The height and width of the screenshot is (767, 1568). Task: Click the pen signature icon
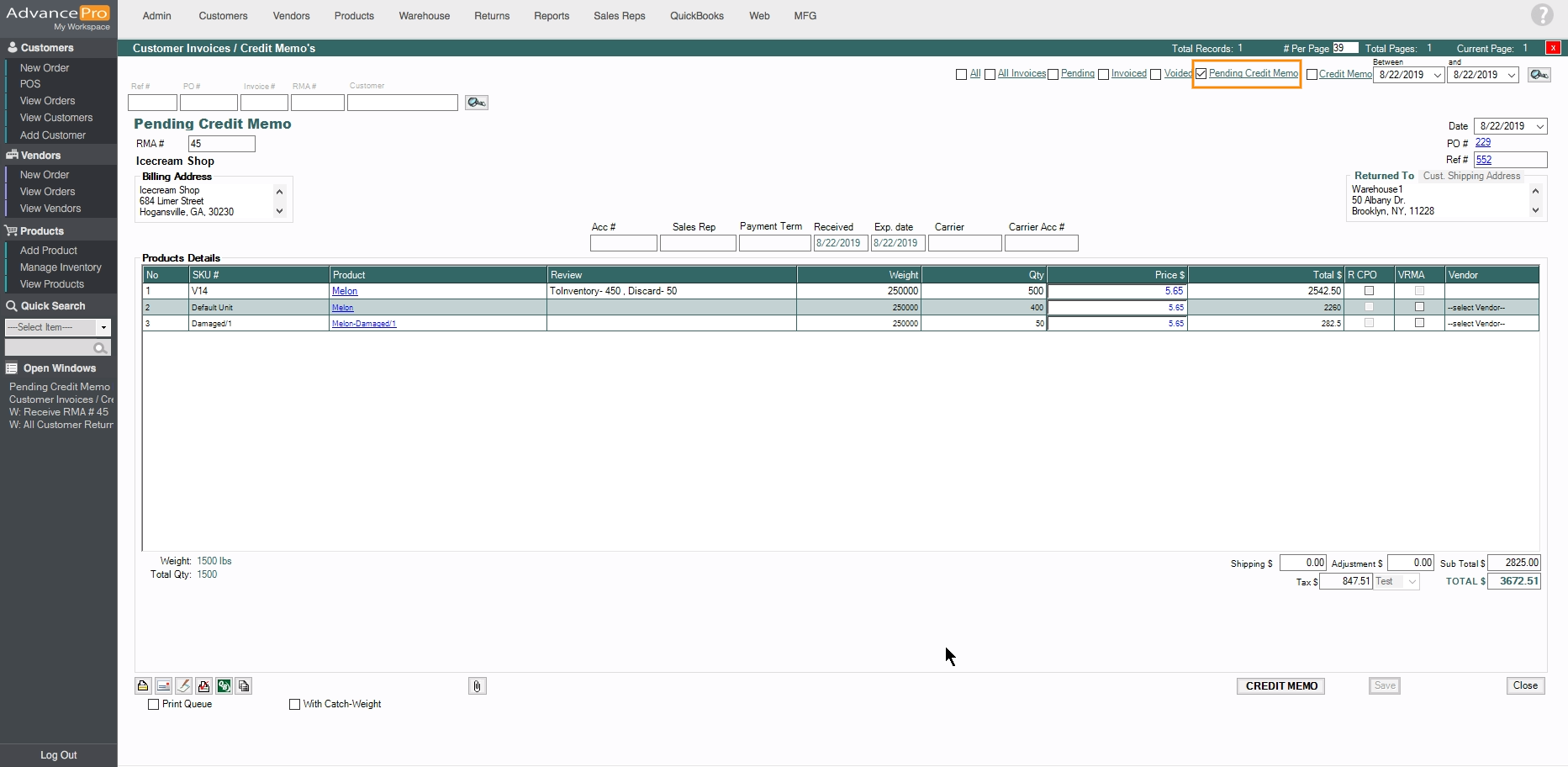click(183, 686)
